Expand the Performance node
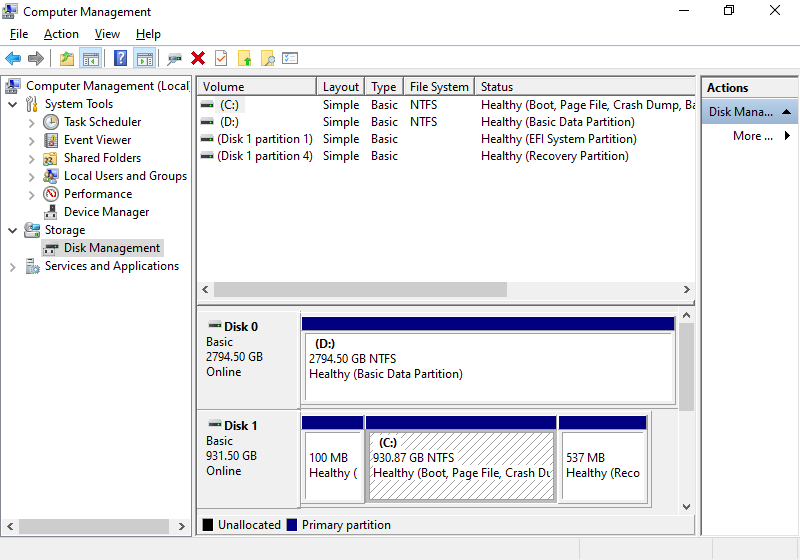Screen dimensions: 800x560 coord(32,195)
